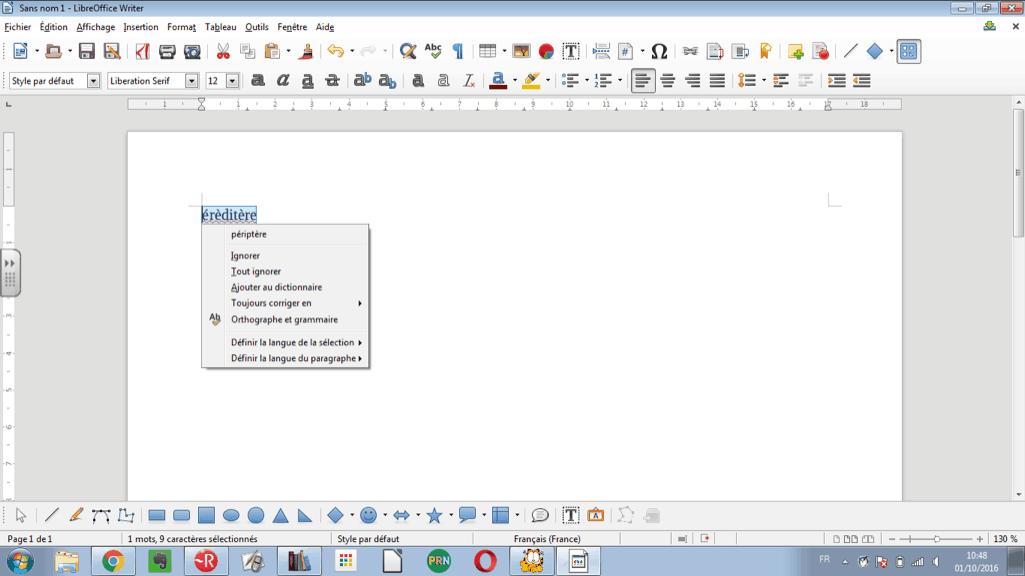The width and height of the screenshot is (1025, 576).
Task: Center the paragraph
Action: pos(667,80)
